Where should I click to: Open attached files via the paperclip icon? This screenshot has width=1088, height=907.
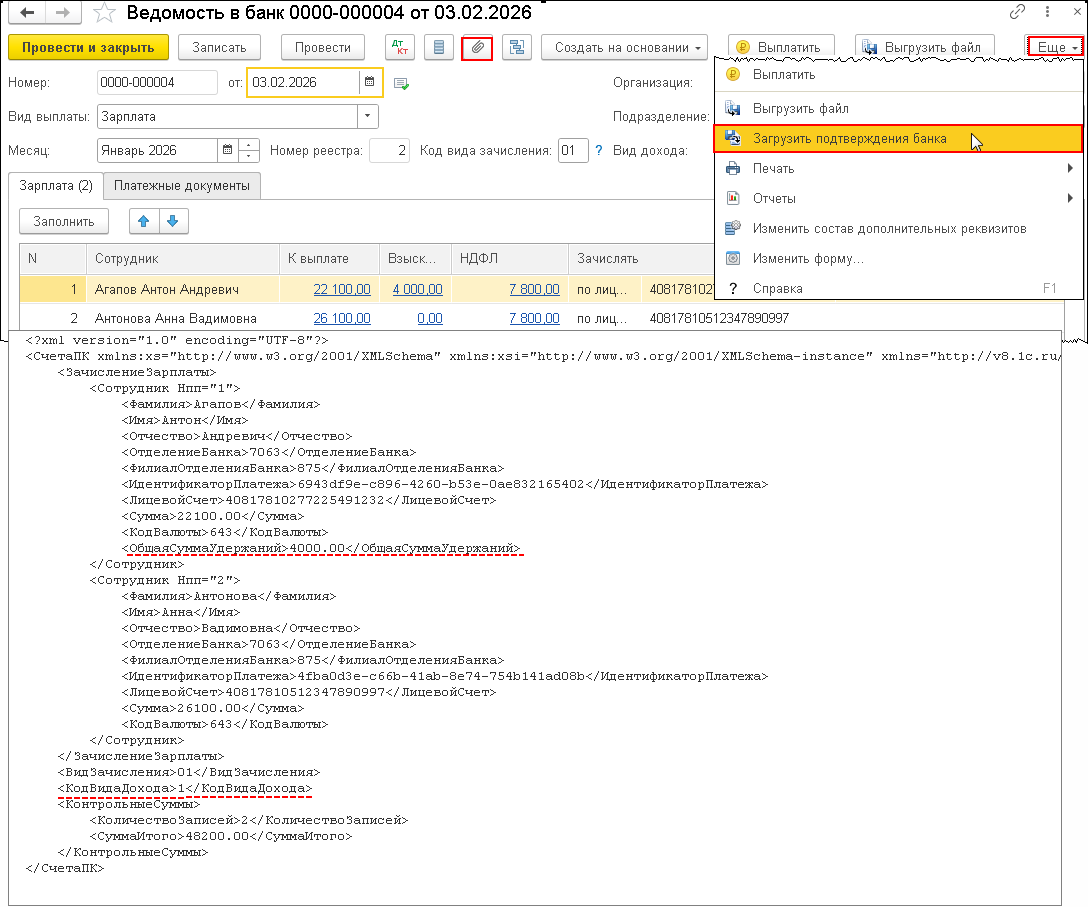pos(477,47)
